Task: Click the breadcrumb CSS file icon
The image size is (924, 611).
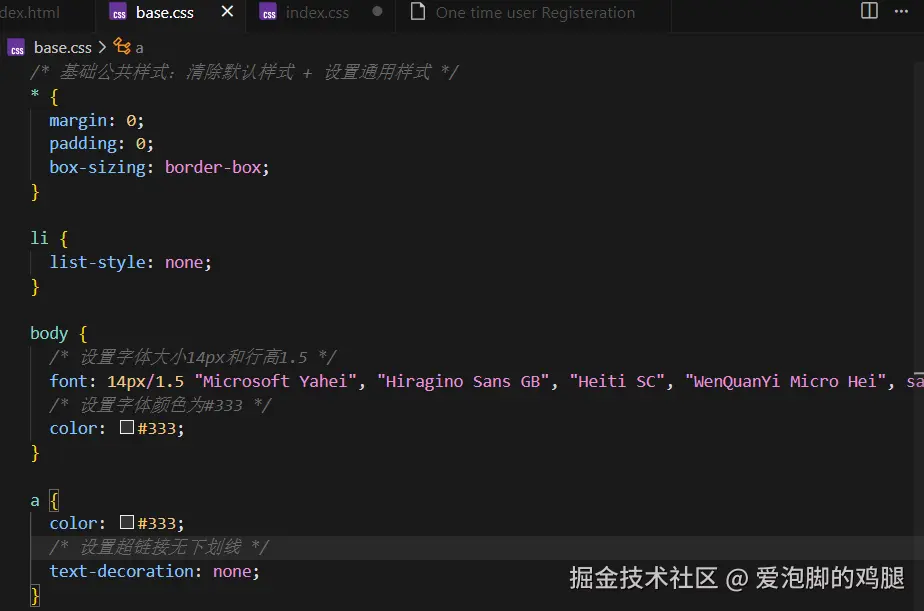Action: click(x=16, y=48)
